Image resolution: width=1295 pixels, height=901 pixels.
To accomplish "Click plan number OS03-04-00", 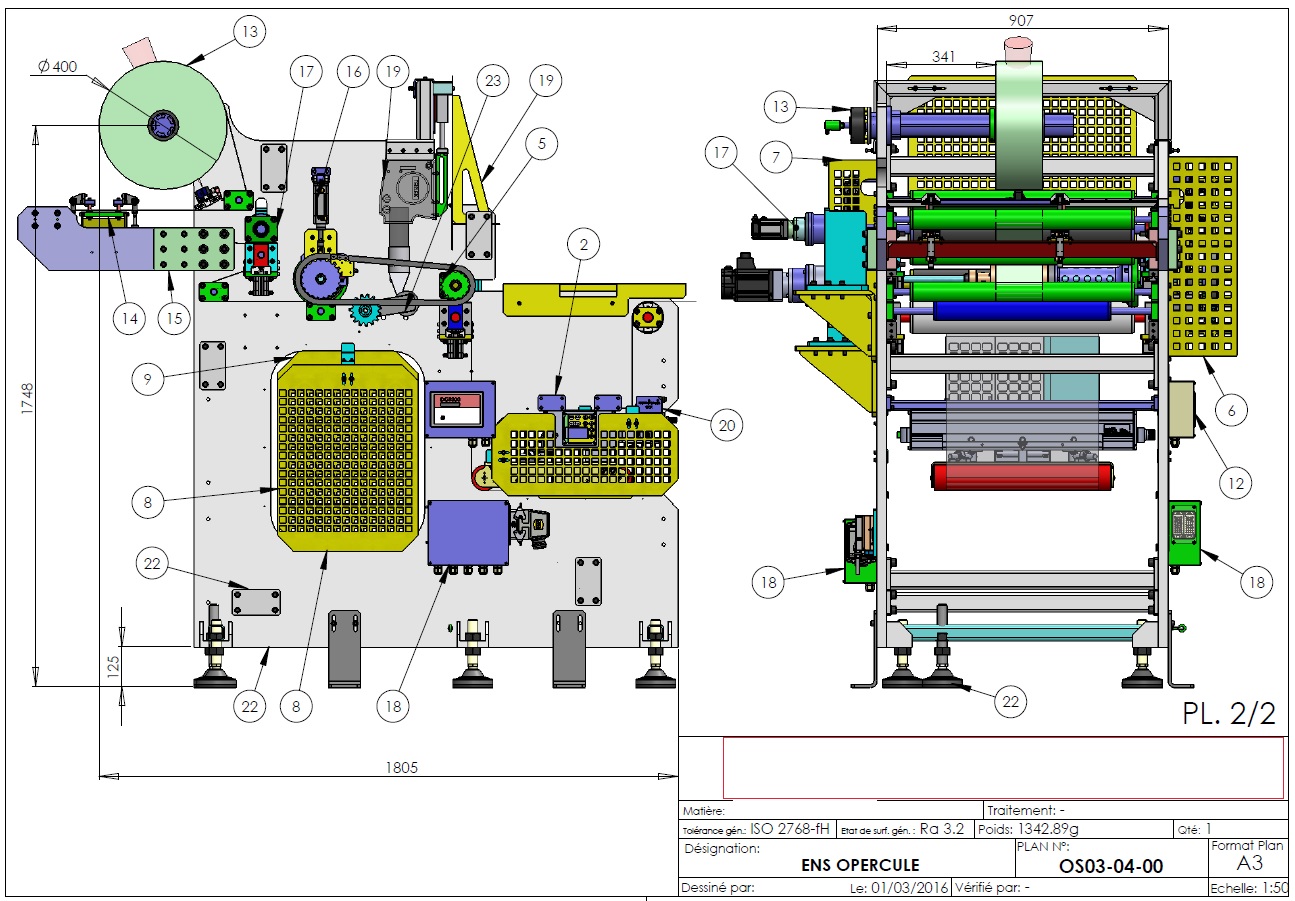I will point(1110,866).
